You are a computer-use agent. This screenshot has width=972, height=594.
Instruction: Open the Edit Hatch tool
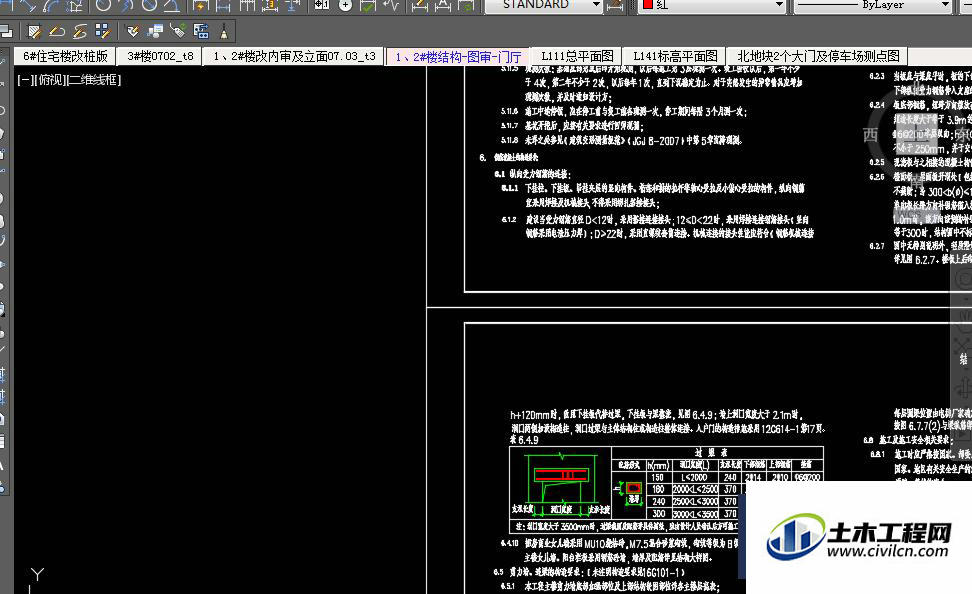point(35,31)
